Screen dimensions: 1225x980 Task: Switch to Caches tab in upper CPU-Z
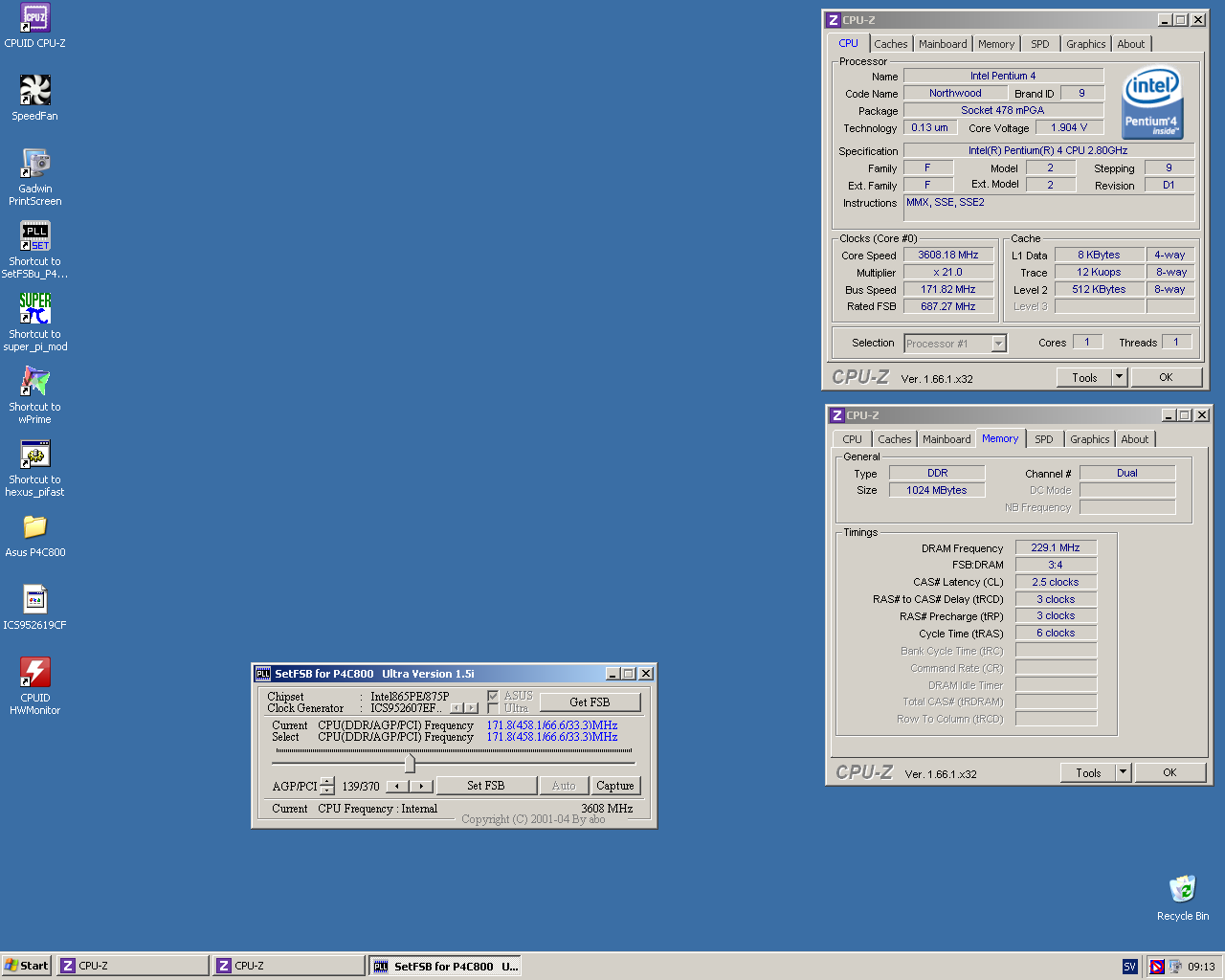click(891, 44)
